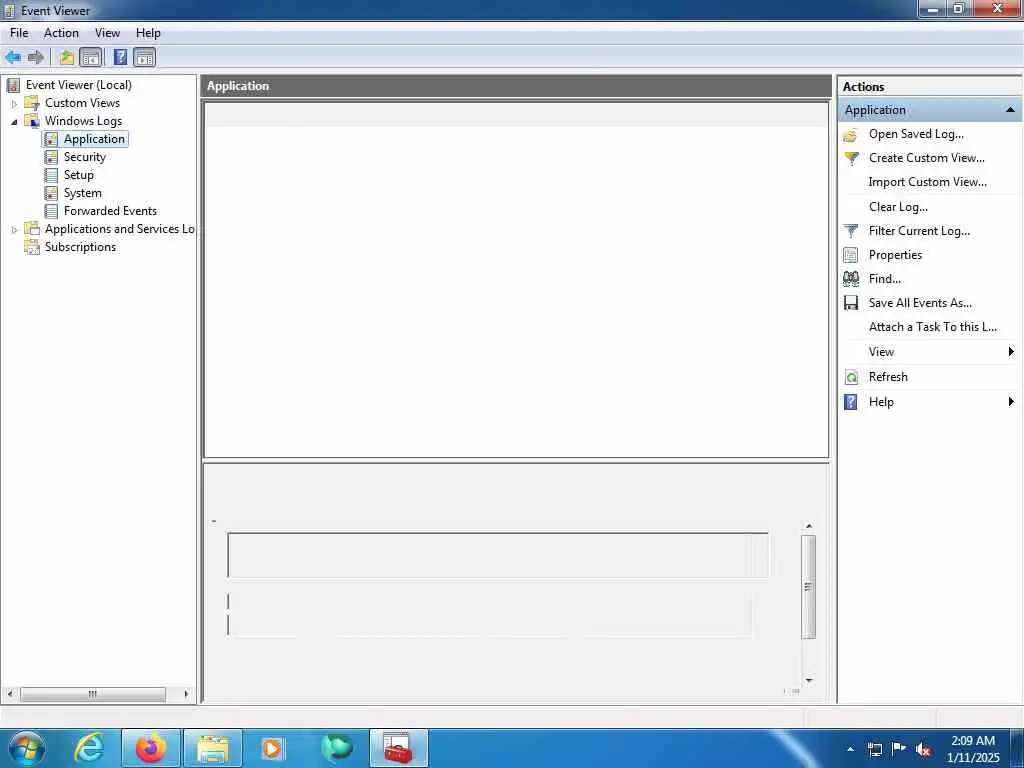Click the Properties sheet icon
The width and height of the screenshot is (1024, 768).
[x=850, y=255]
